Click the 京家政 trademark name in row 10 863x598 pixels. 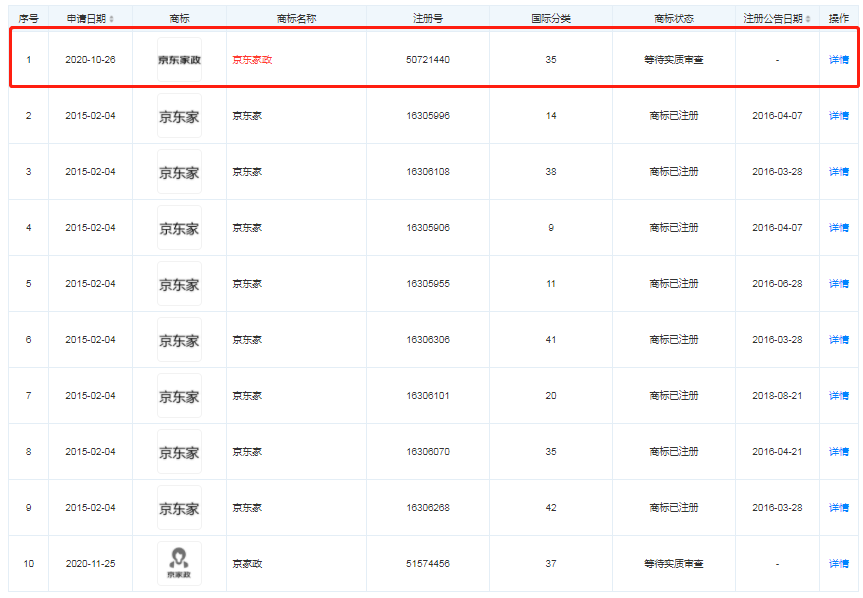[x=247, y=563]
